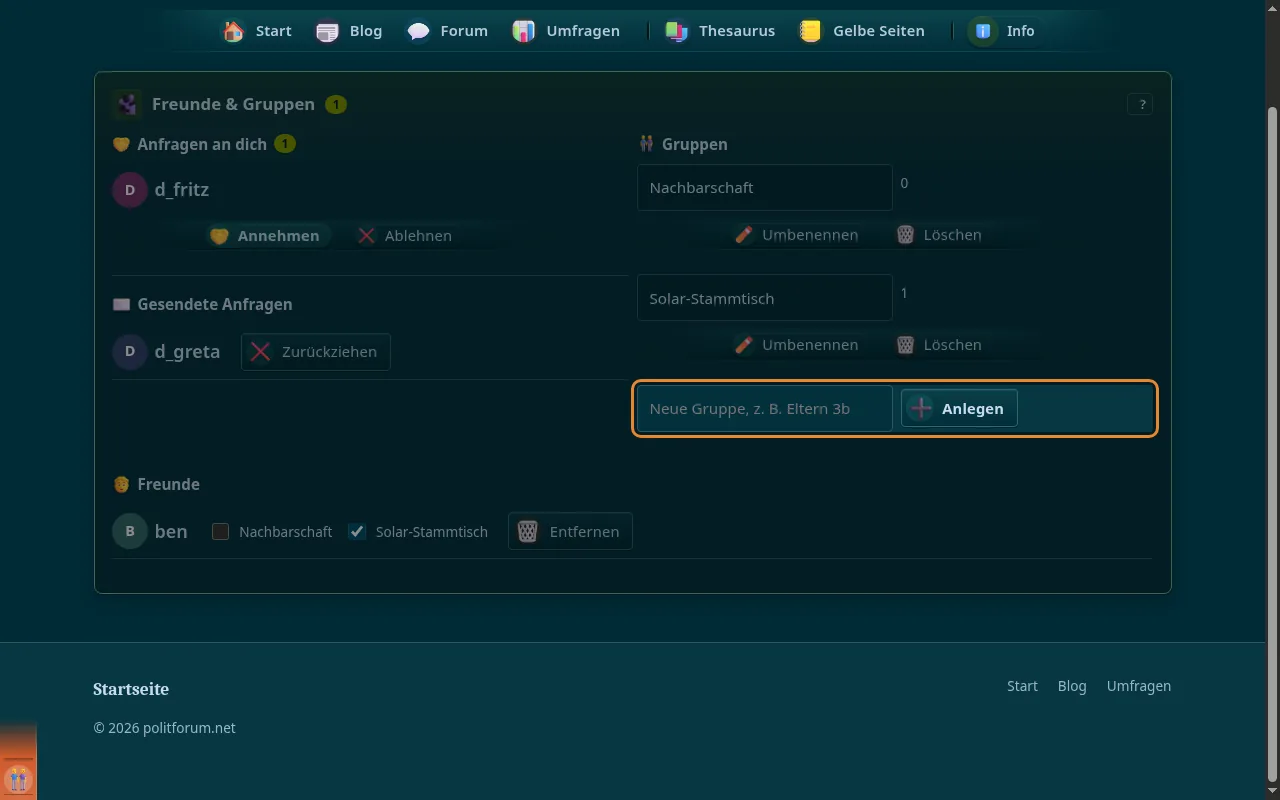Click pencil icon for Nachbarschaft rename
This screenshot has height=800, width=1280.
pos(743,235)
